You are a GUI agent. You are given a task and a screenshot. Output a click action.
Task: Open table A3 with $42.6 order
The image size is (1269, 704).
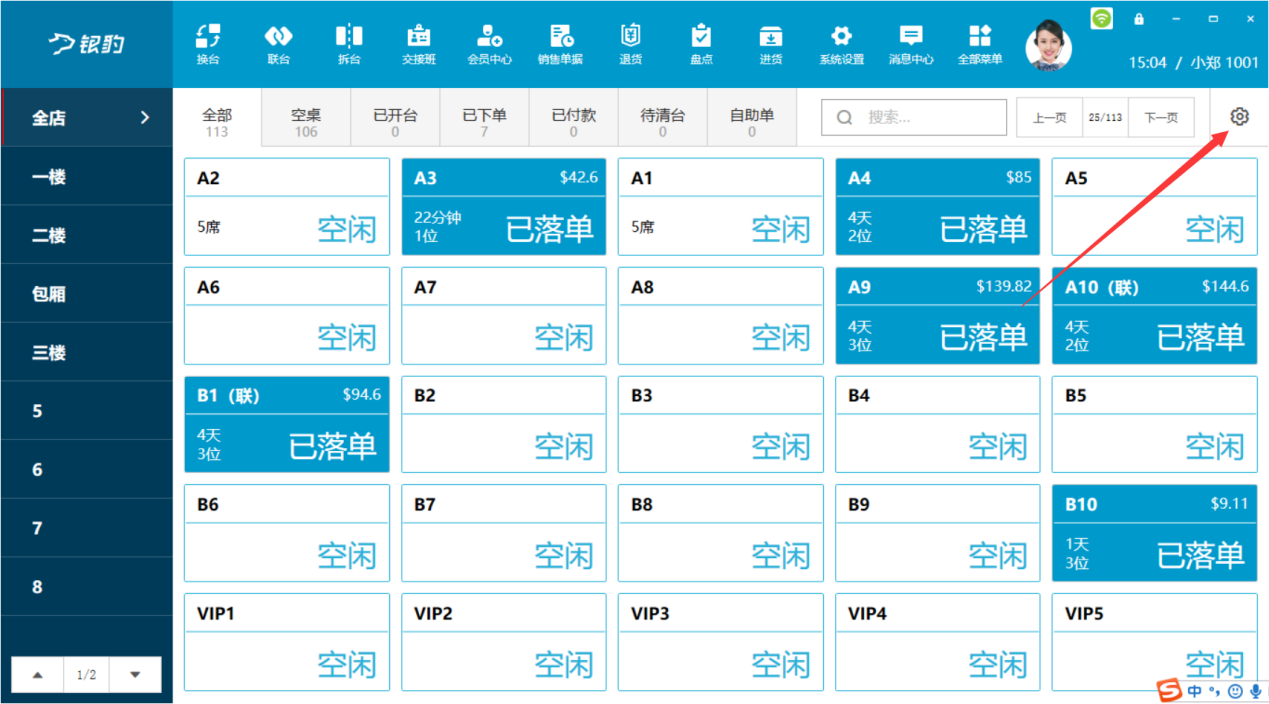[504, 207]
